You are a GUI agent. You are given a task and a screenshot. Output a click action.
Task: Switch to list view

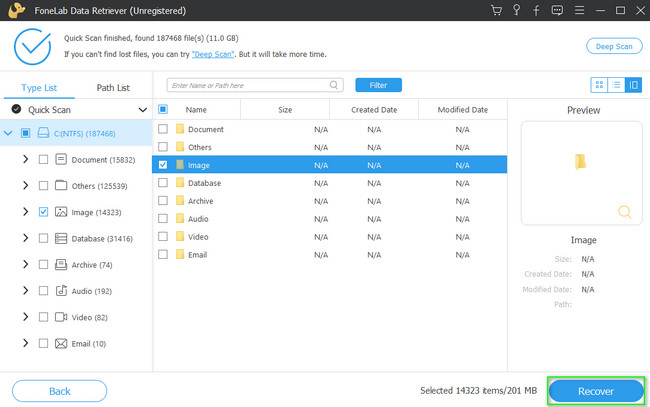pyautogui.click(x=616, y=85)
